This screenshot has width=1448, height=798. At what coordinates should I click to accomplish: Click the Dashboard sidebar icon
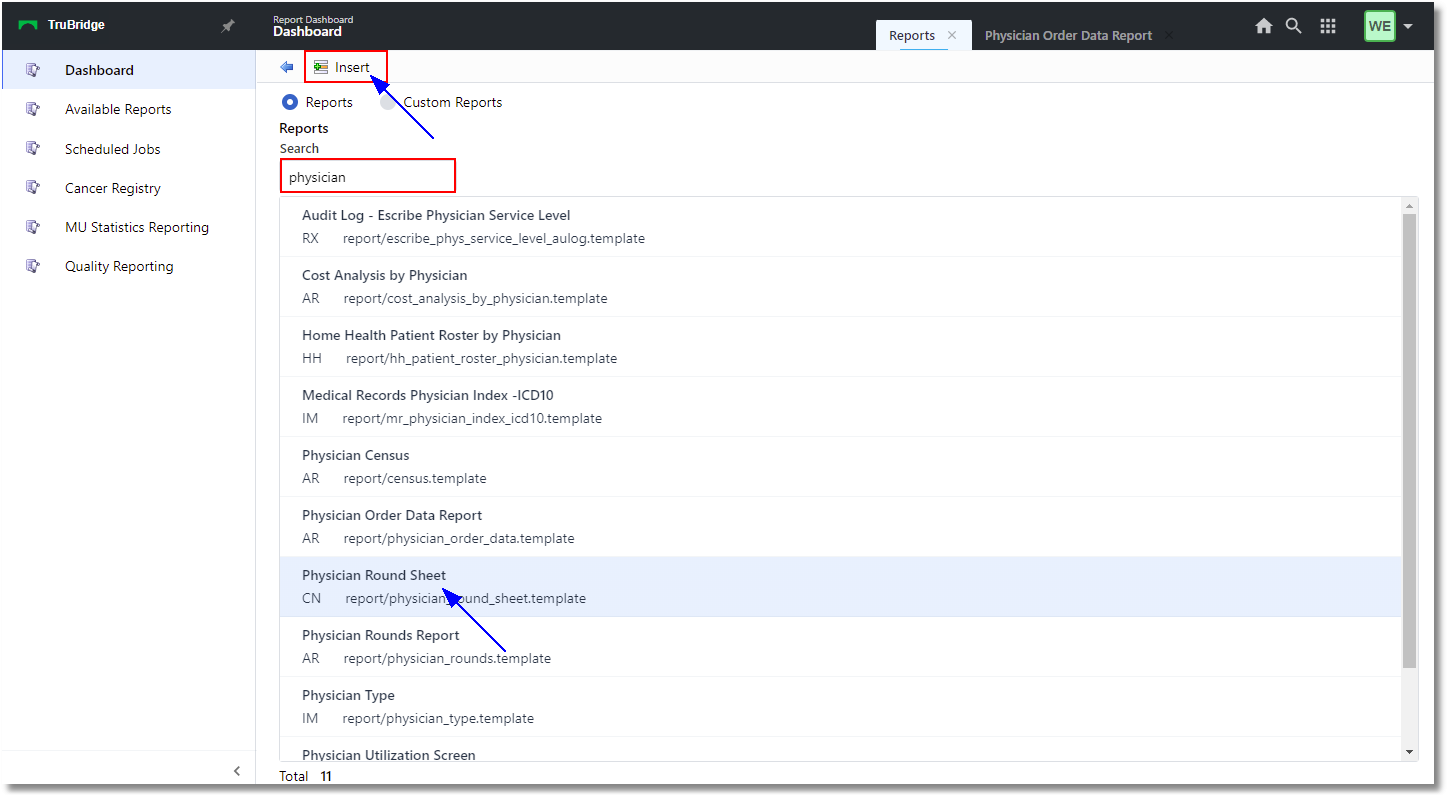tap(33, 70)
